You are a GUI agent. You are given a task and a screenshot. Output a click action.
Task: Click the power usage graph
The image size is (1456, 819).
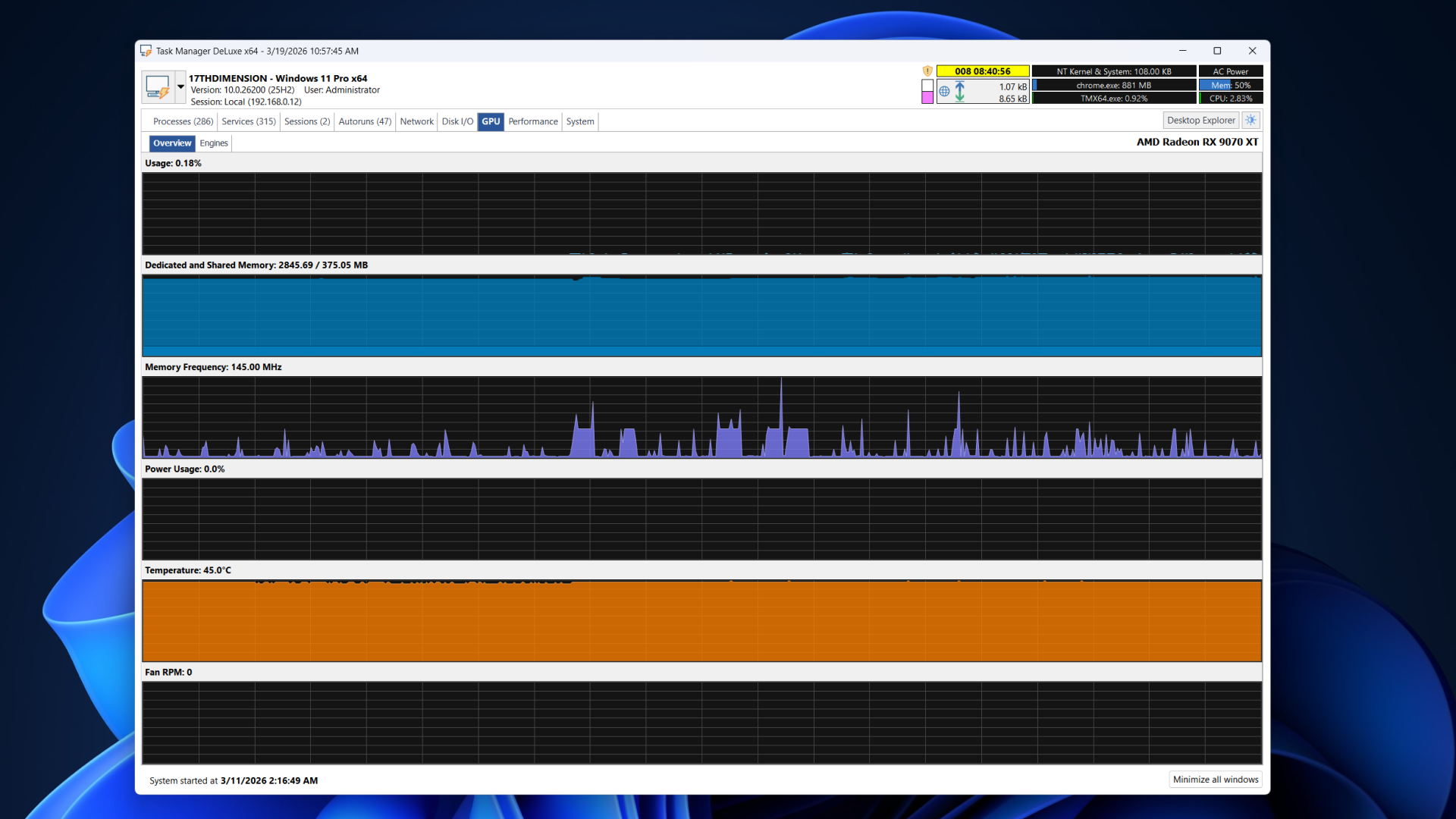[701, 519]
